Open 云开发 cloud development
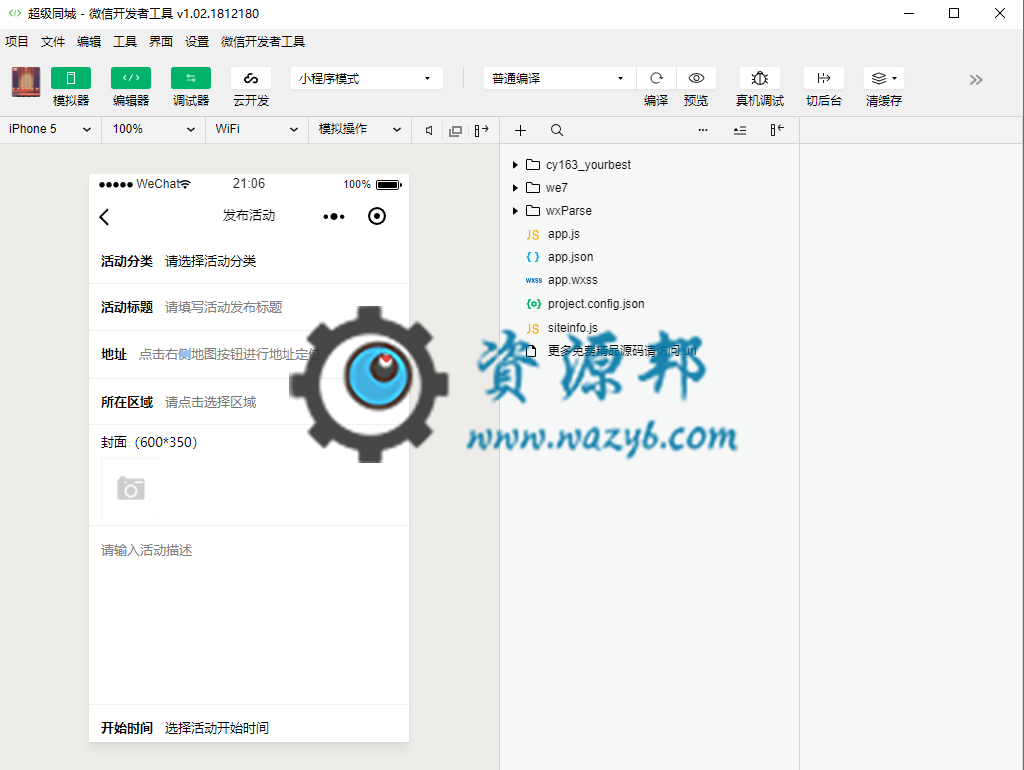The width and height of the screenshot is (1024, 770). [x=251, y=78]
